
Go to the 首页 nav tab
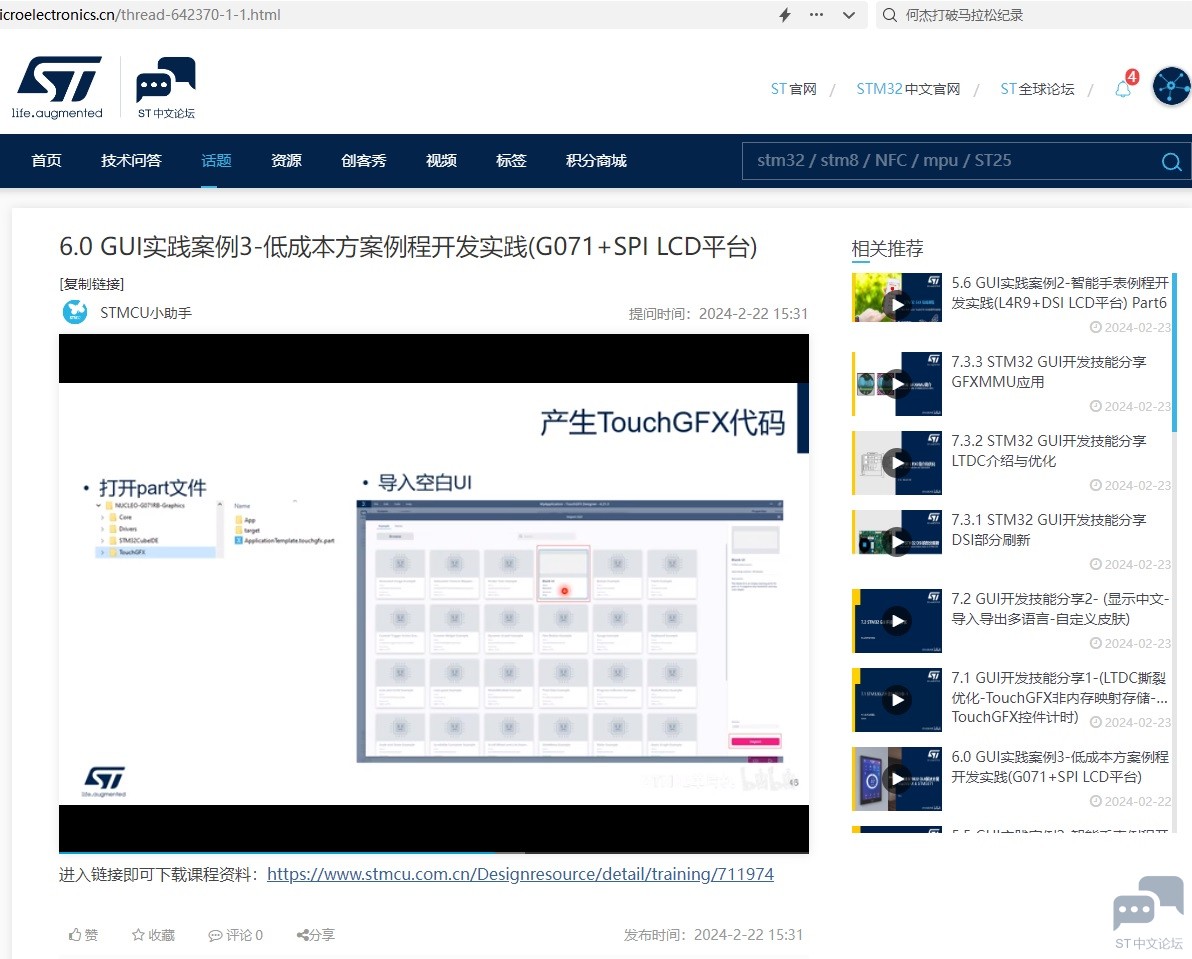46,160
